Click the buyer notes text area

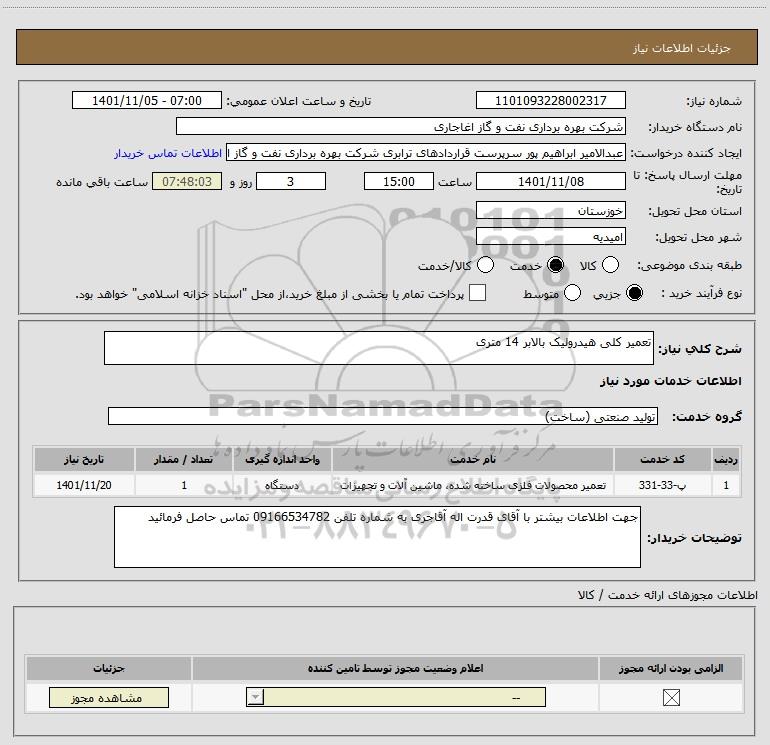377,537
